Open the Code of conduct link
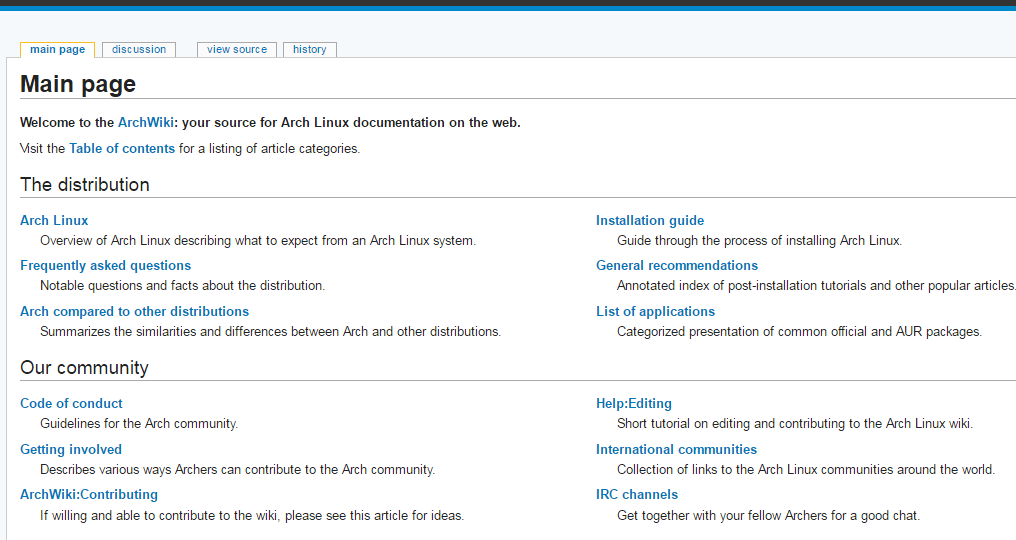This screenshot has width=1016, height=540. [x=71, y=403]
